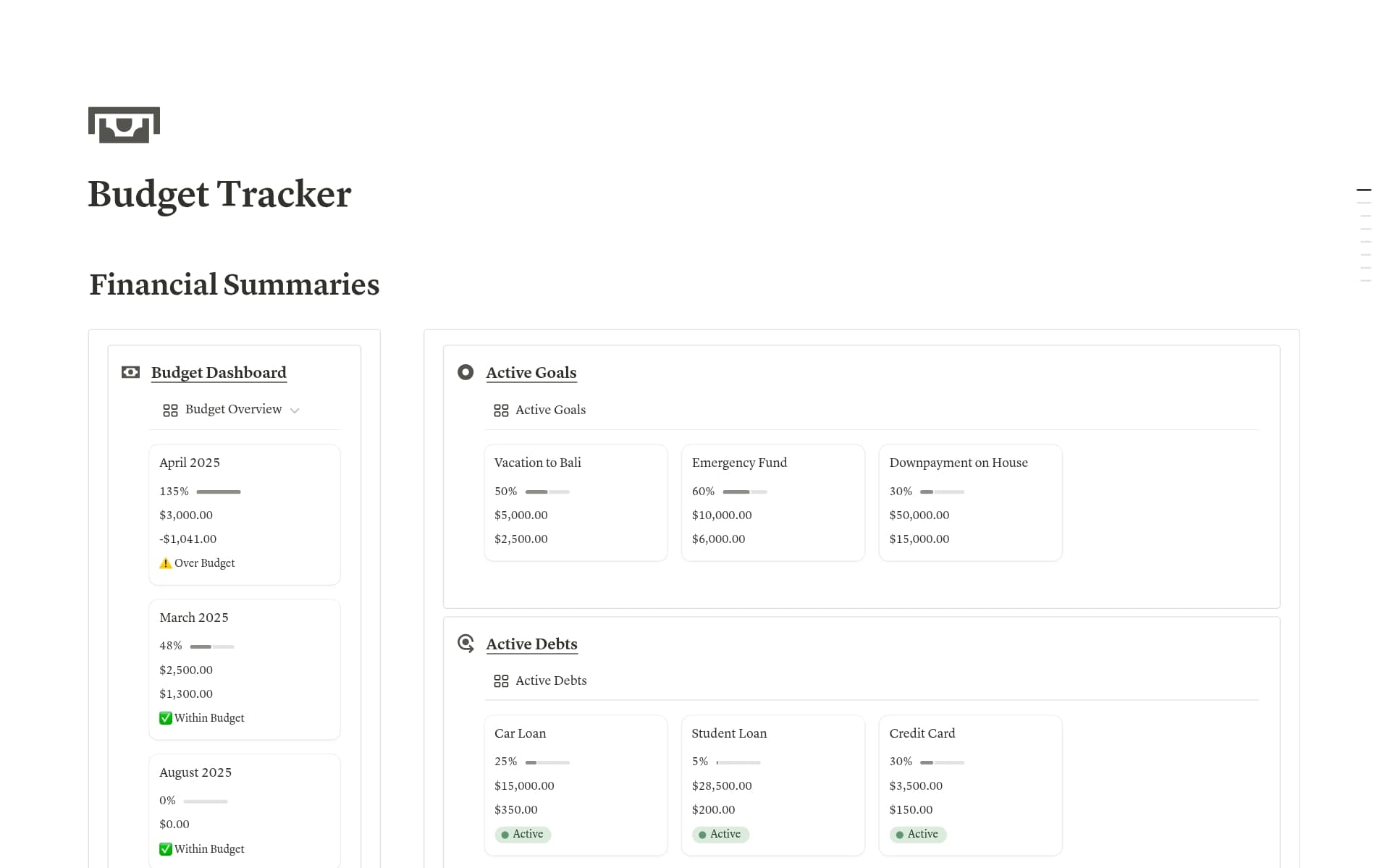Click the debt cycle icon beside Active Debts
Viewport: 1390px width, 868px height.
click(466, 643)
